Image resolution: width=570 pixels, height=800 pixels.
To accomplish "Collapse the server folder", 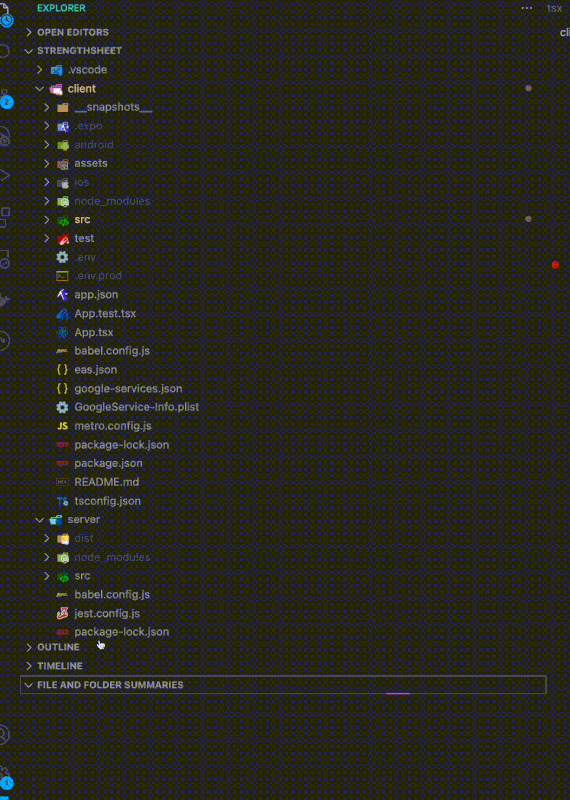I will [40, 520].
